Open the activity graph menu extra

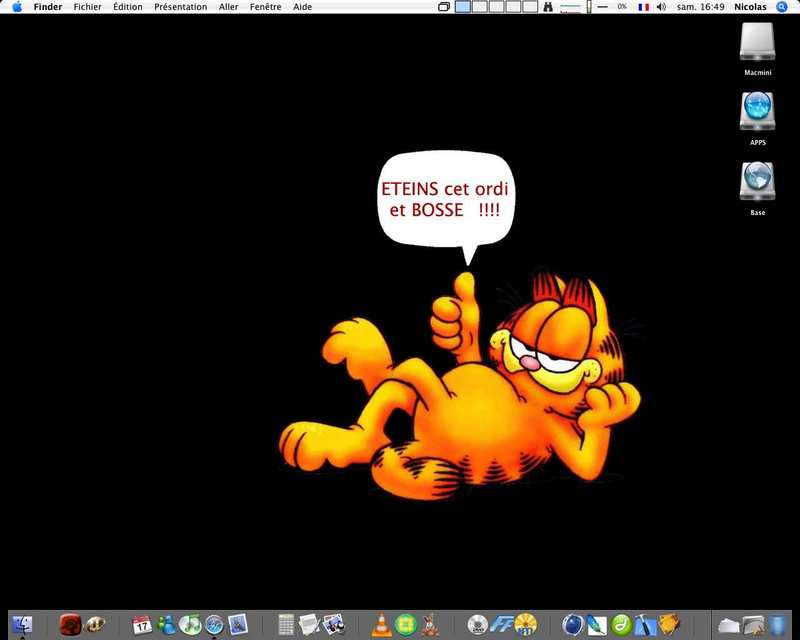click(571, 7)
